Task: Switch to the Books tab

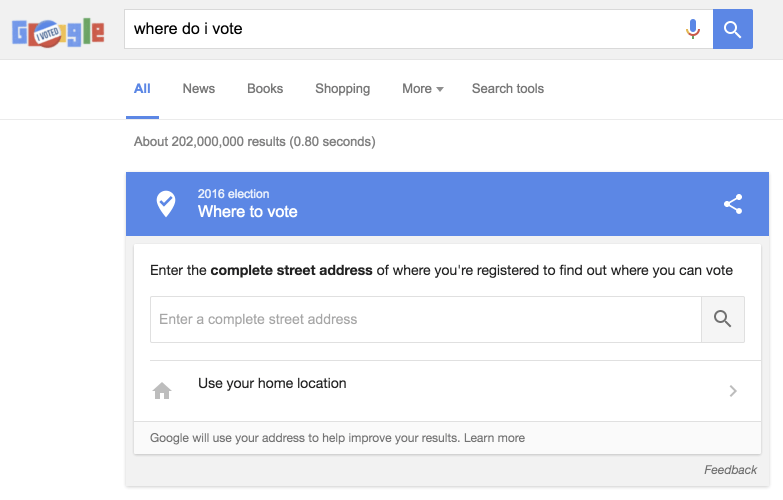Action: coord(265,89)
